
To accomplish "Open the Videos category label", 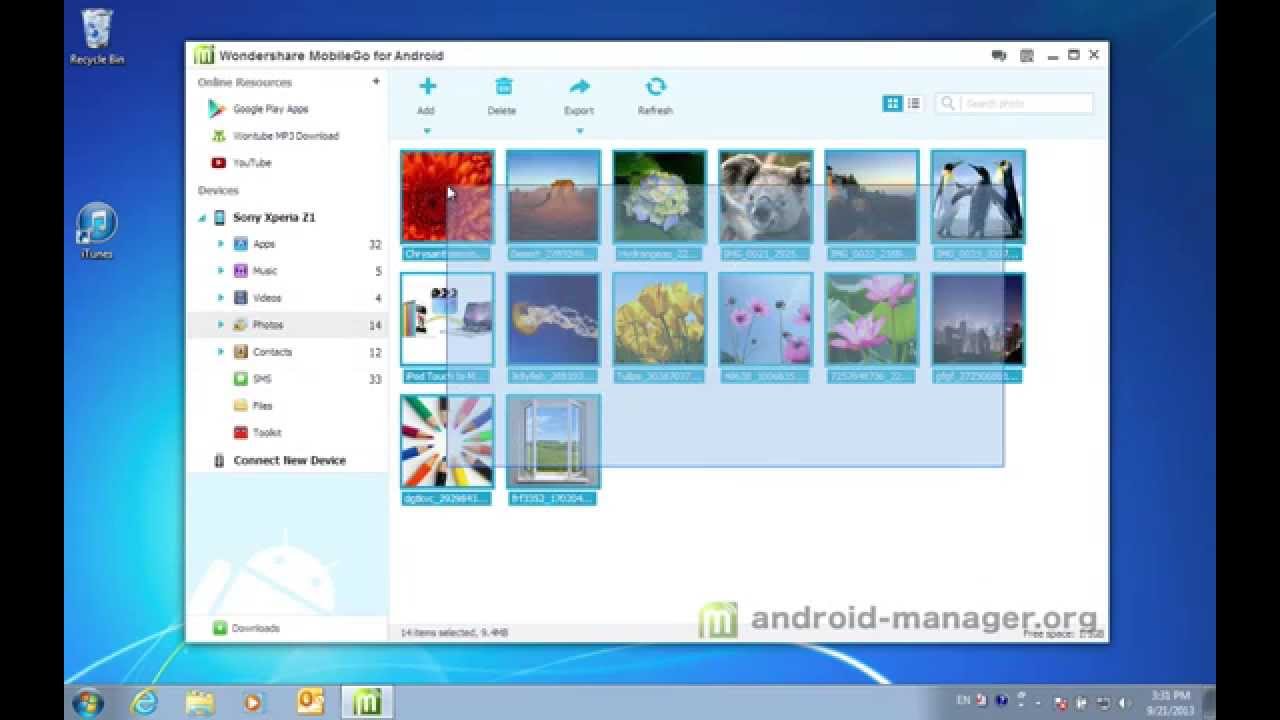I will click(267, 298).
